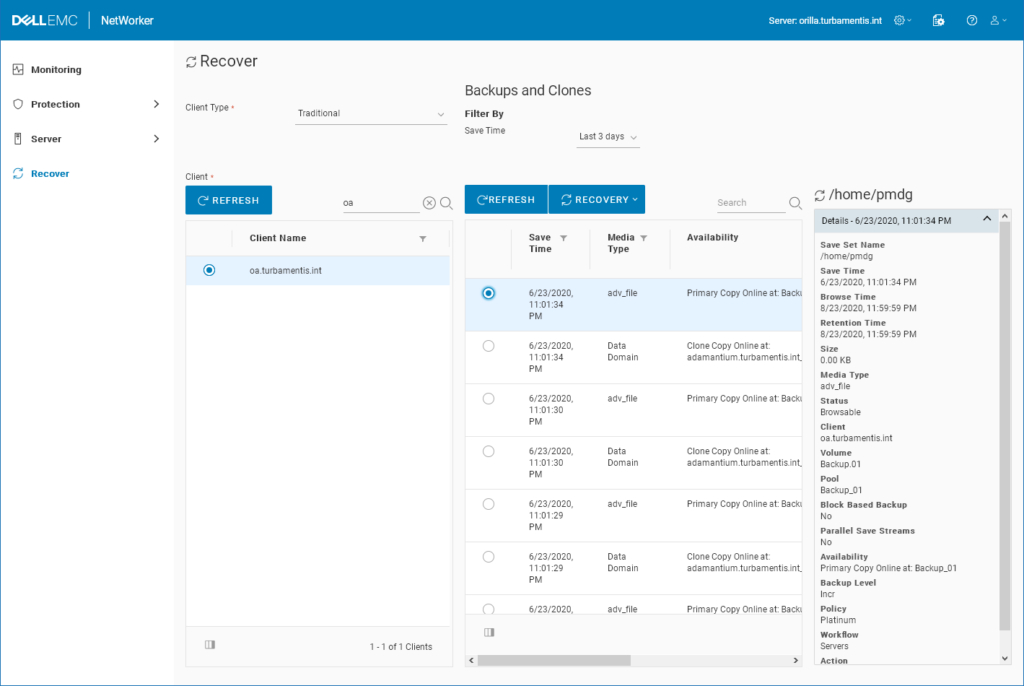The height and width of the screenshot is (686, 1024).
Task: Select the 11:01:30 PM Data Domain backup
Action: [487, 450]
